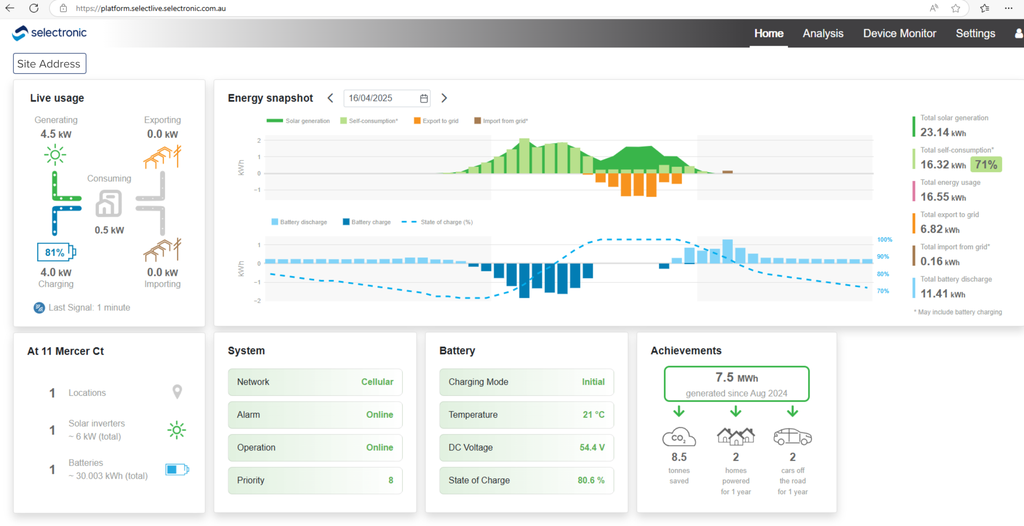Screen dimensions: 1024x526
Task: Click the Locations map pin icon
Action: (176, 392)
